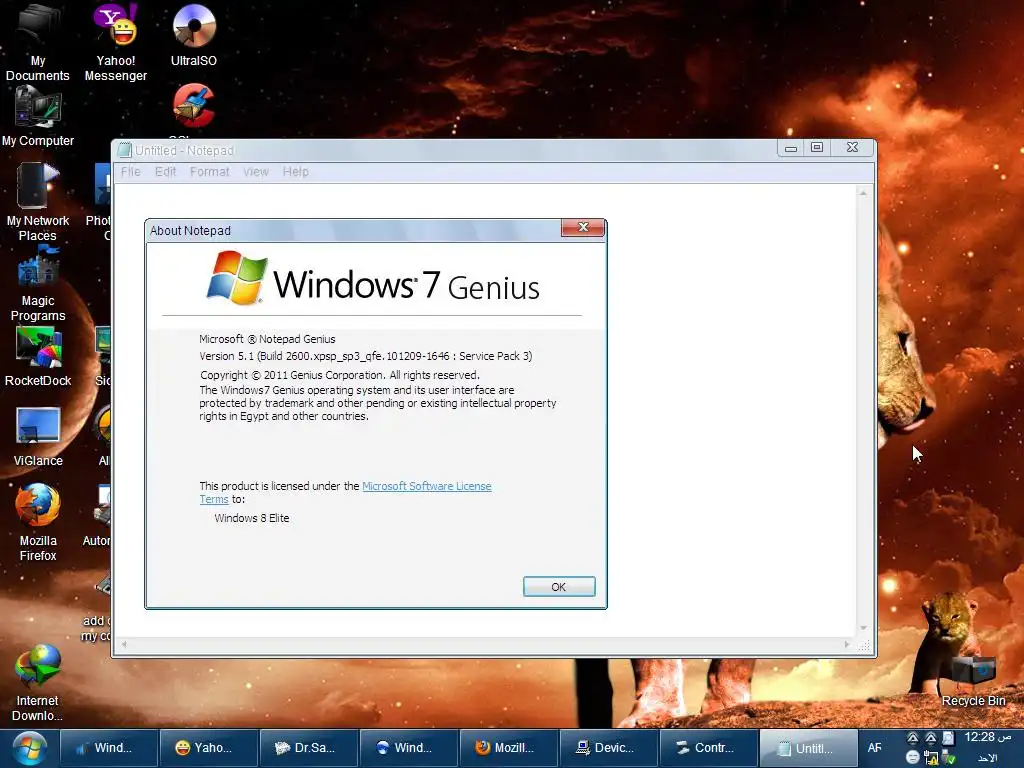Switch to the Contr... taskbar button
Image resolution: width=1024 pixels, height=768 pixels.
tap(709, 748)
